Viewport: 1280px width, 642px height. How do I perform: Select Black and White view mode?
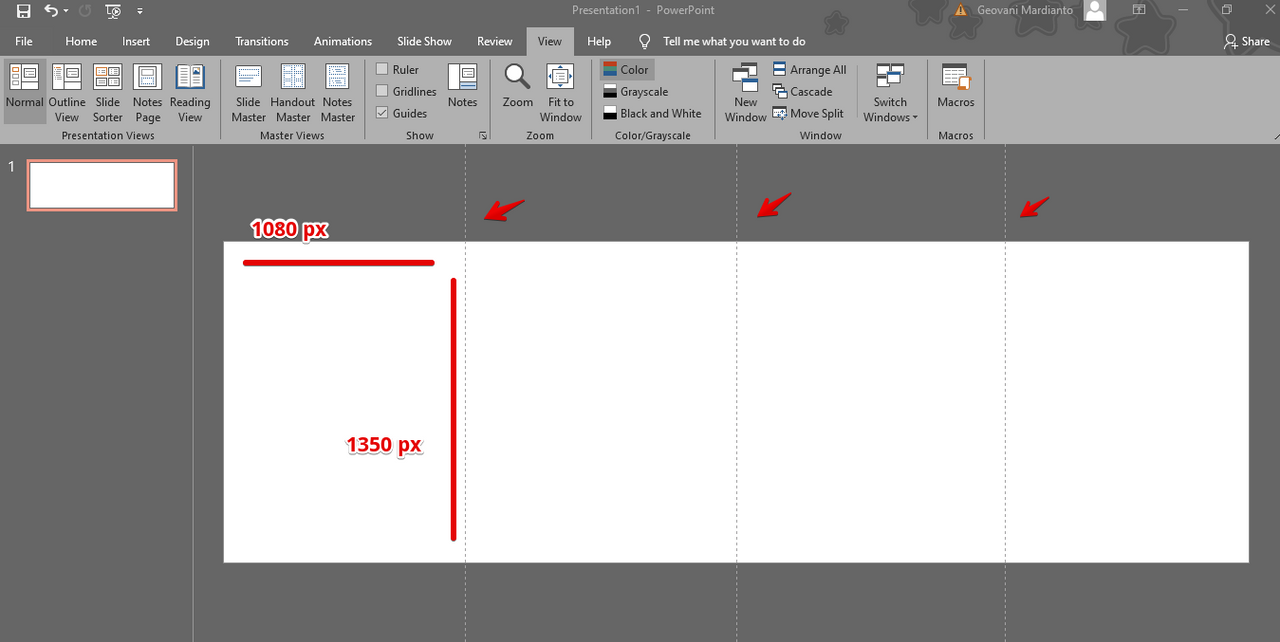(x=652, y=113)
